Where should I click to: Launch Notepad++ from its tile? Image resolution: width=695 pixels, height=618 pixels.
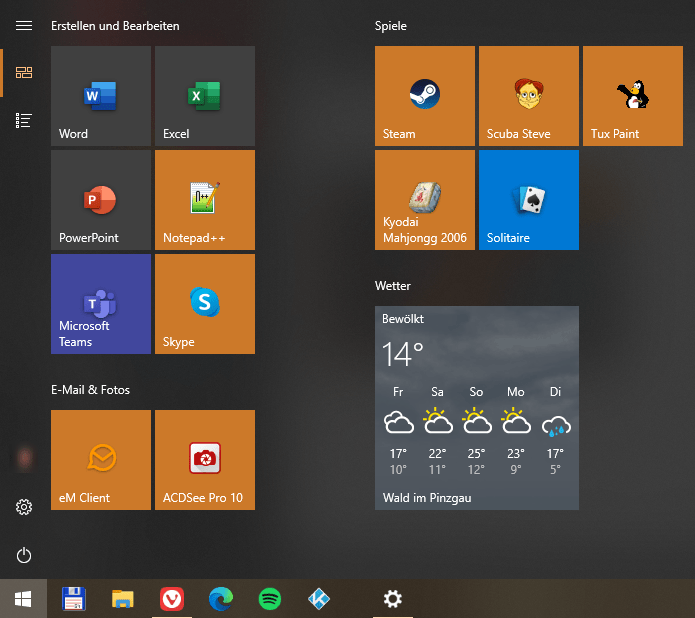point(205,200)
